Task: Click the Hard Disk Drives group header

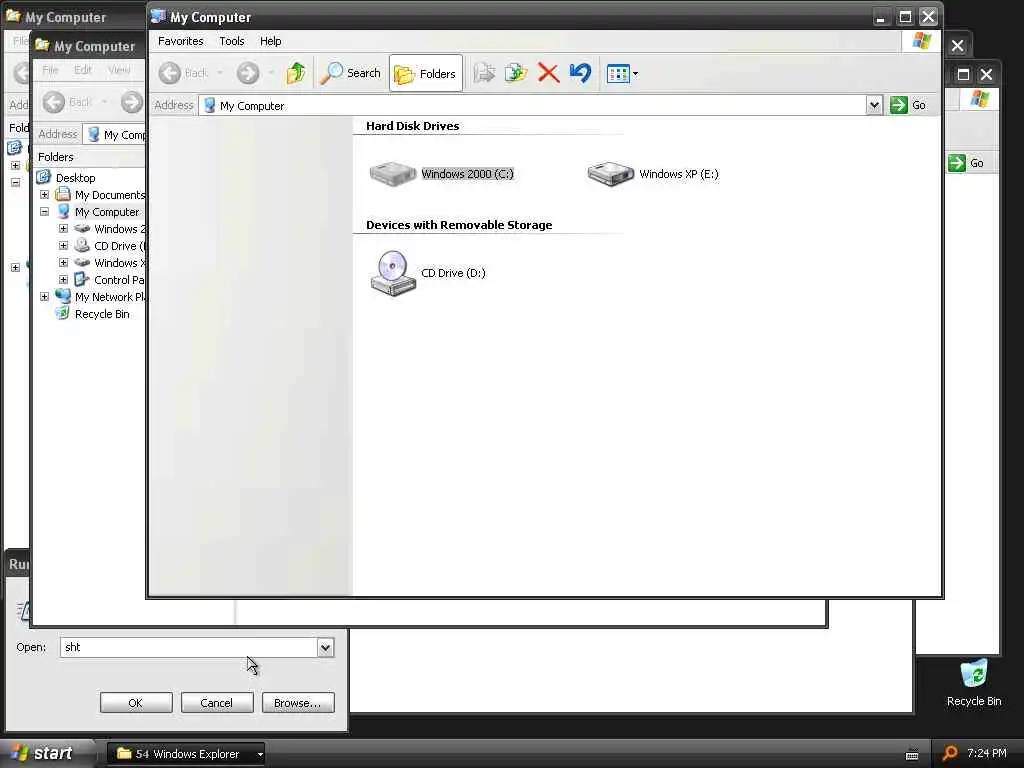Action: pos(412,126)
